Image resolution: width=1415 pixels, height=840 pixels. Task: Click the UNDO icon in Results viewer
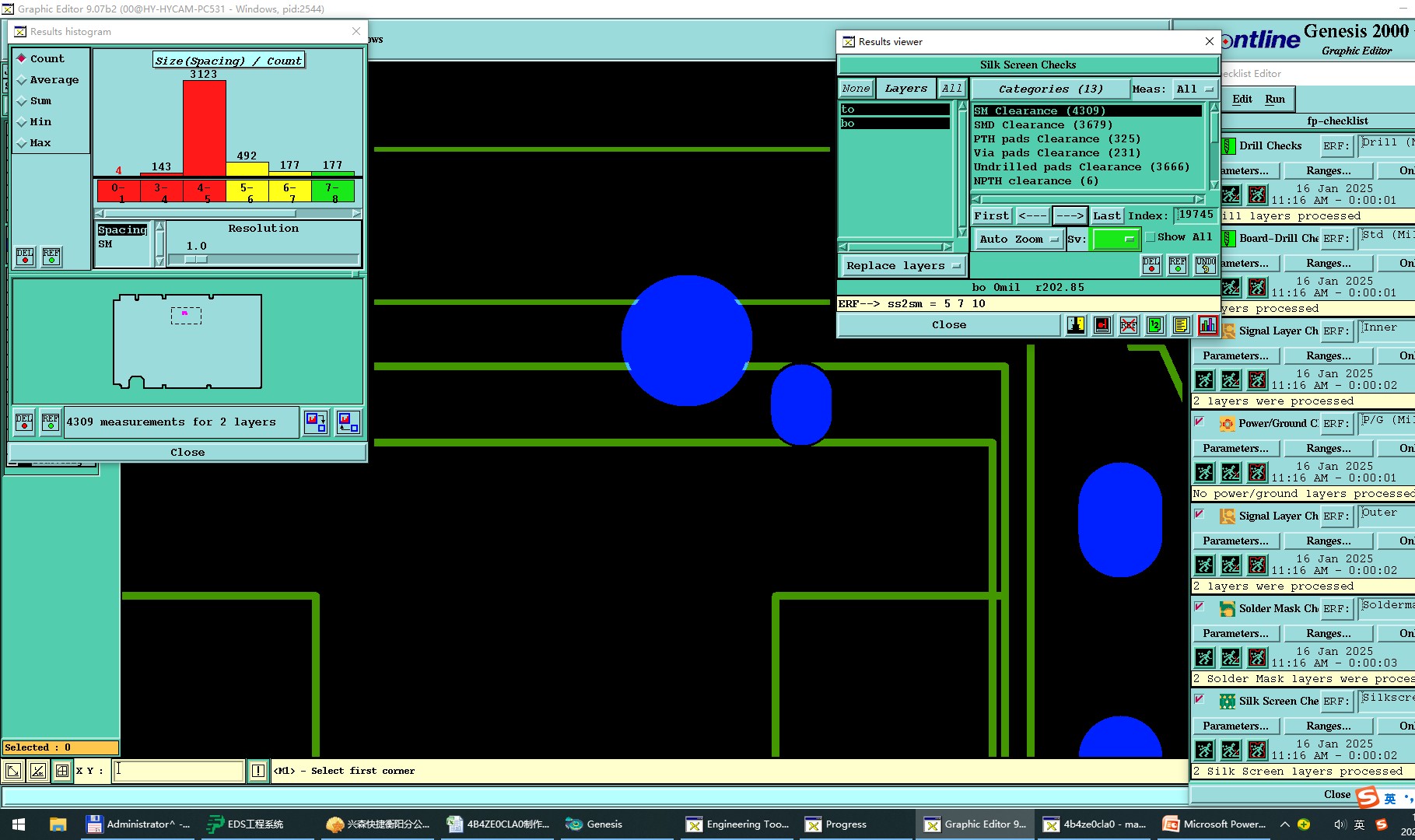point(1205,265)
